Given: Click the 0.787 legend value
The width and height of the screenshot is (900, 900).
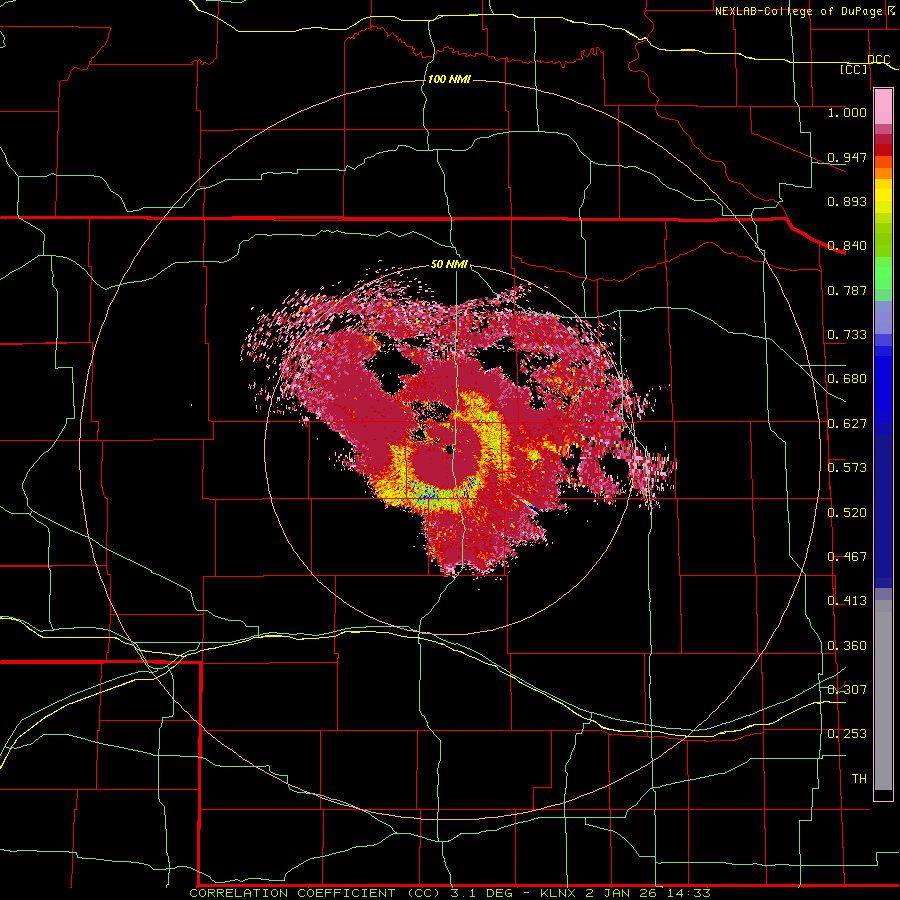Looking at the screenshot, I should click(x=847, y=290).
